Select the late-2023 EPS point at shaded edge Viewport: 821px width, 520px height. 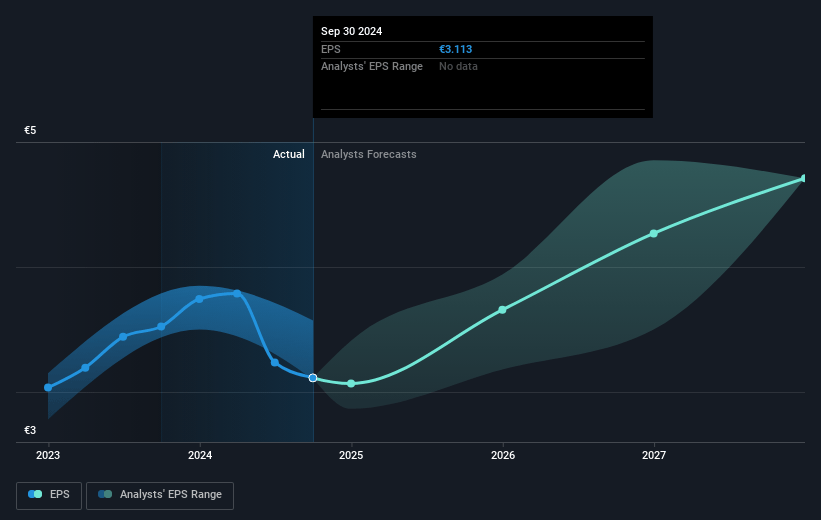click(161, 327)
